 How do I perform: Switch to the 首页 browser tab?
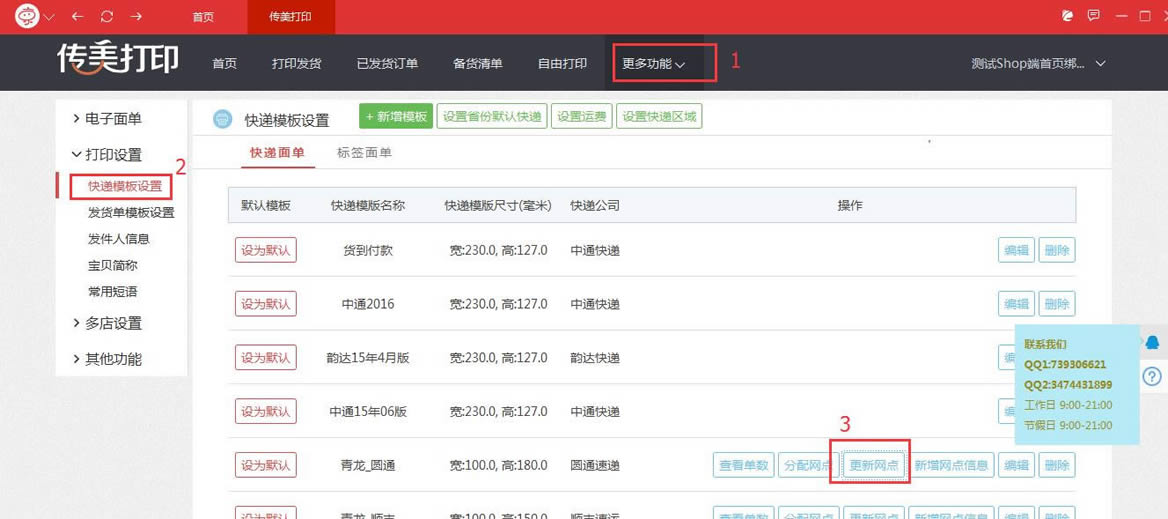pos(203,17)
